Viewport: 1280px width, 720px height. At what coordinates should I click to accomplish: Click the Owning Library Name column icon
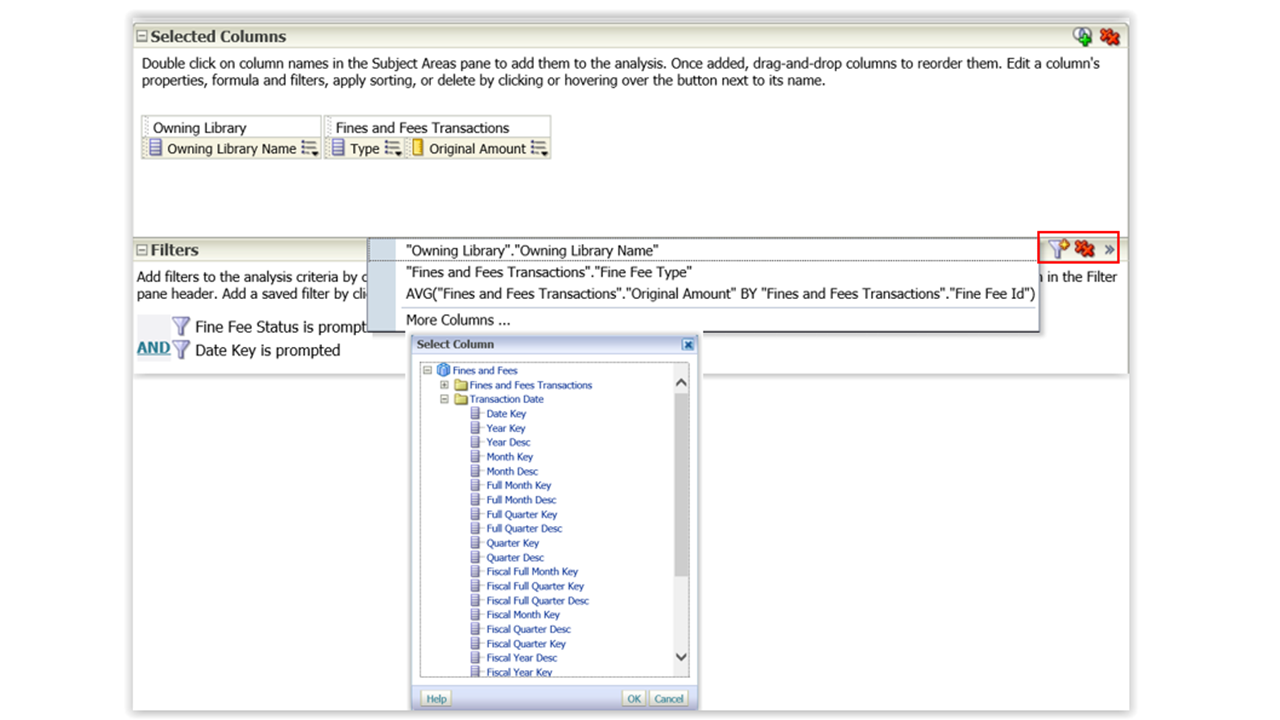coord(155,148)
